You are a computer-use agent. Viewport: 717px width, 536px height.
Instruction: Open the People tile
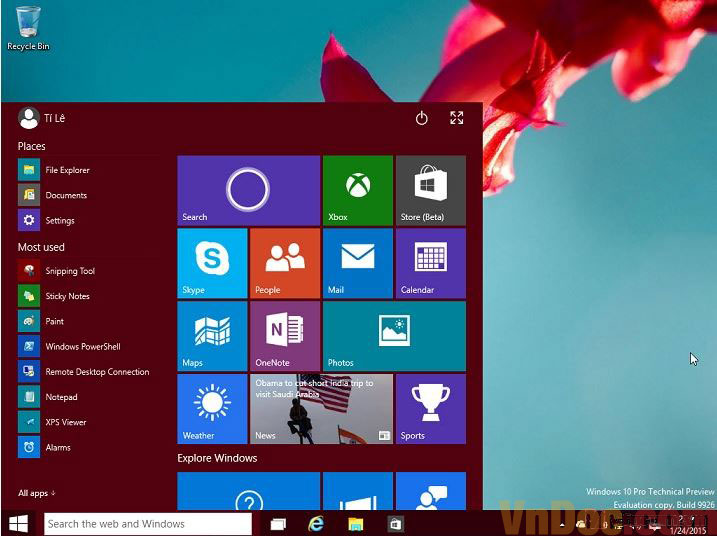tap(285, 263)
